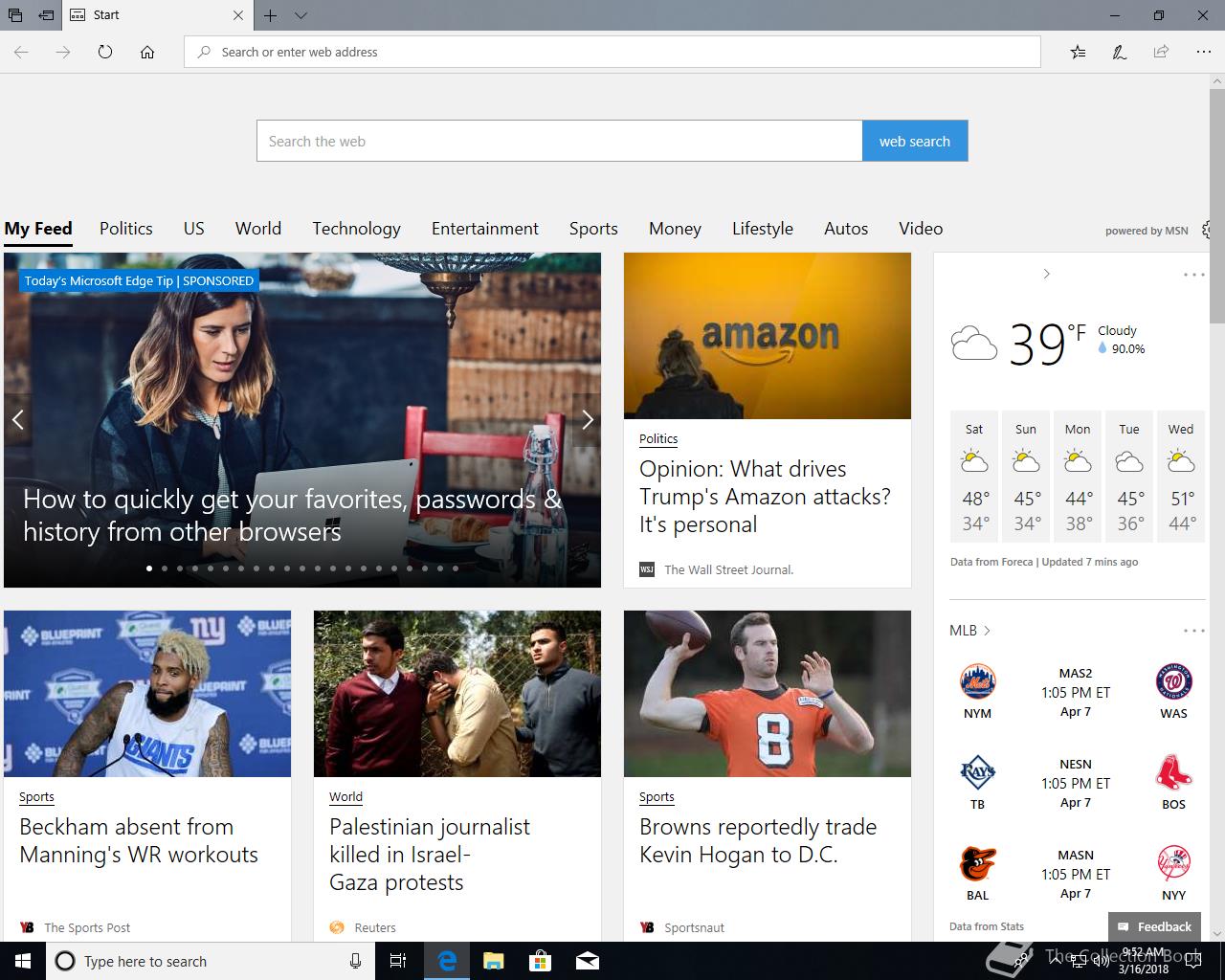The width and height of the screenshot is (1225, 980).
Task: Open the US news tab
Action: click(194, 228)
